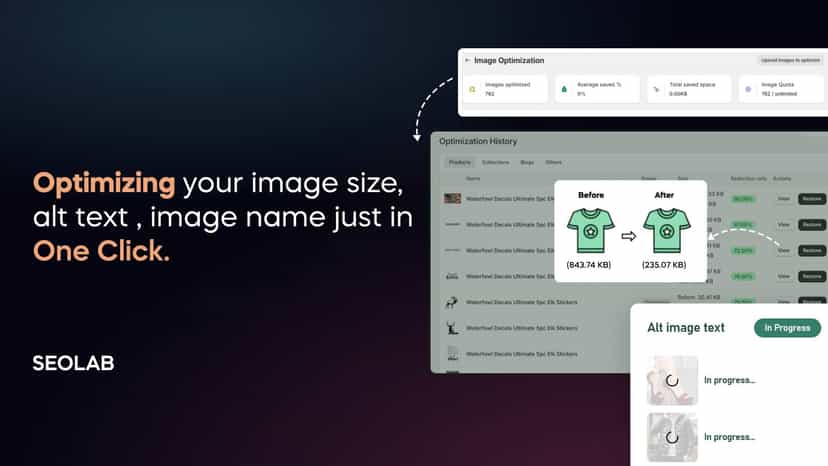Click the purple Image Quota icon
Image resolution: width=828 pixels, height=466 pixels.
click(748, 89)
